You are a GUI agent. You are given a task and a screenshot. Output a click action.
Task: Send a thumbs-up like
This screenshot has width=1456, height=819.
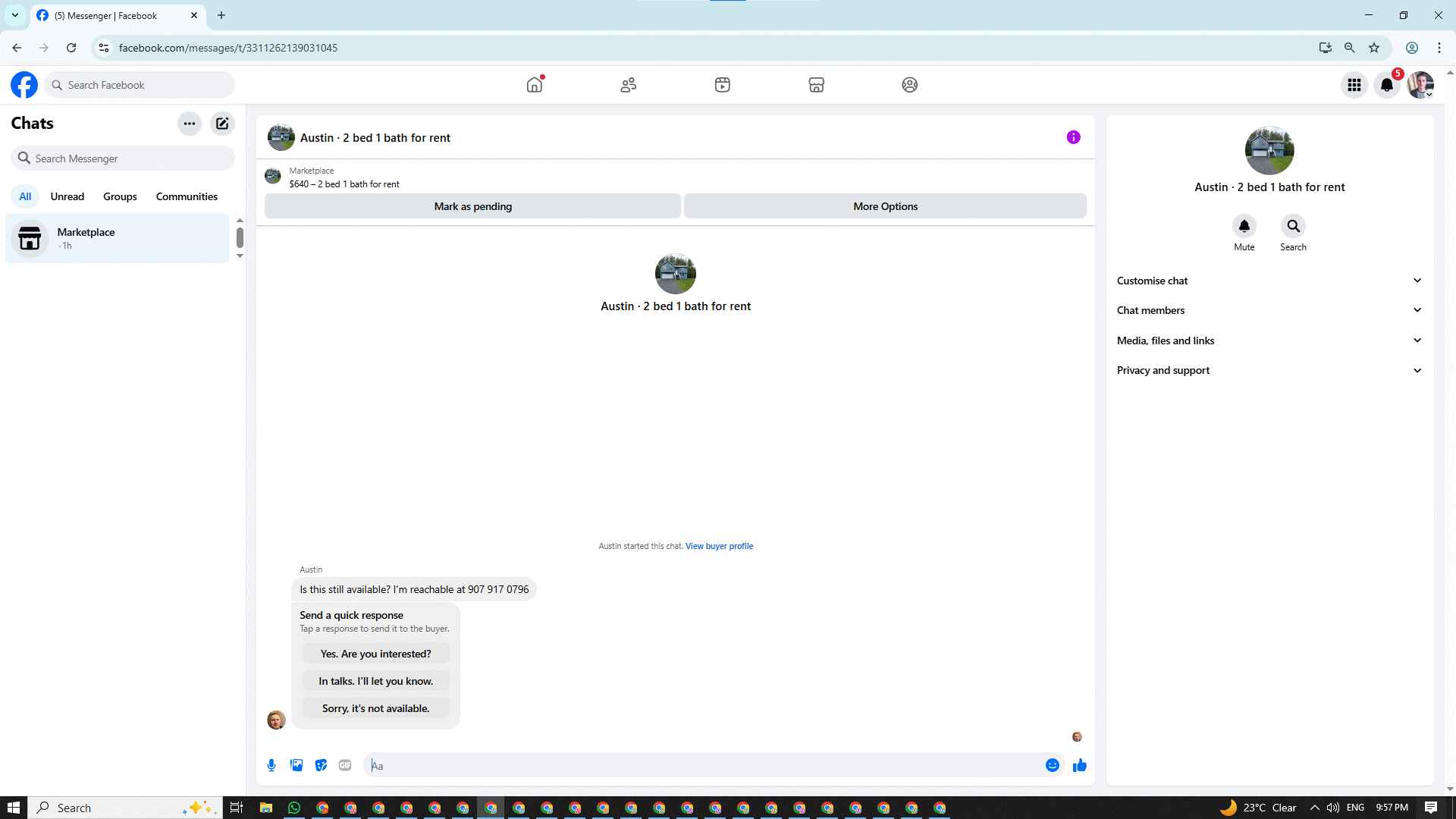1080,766
